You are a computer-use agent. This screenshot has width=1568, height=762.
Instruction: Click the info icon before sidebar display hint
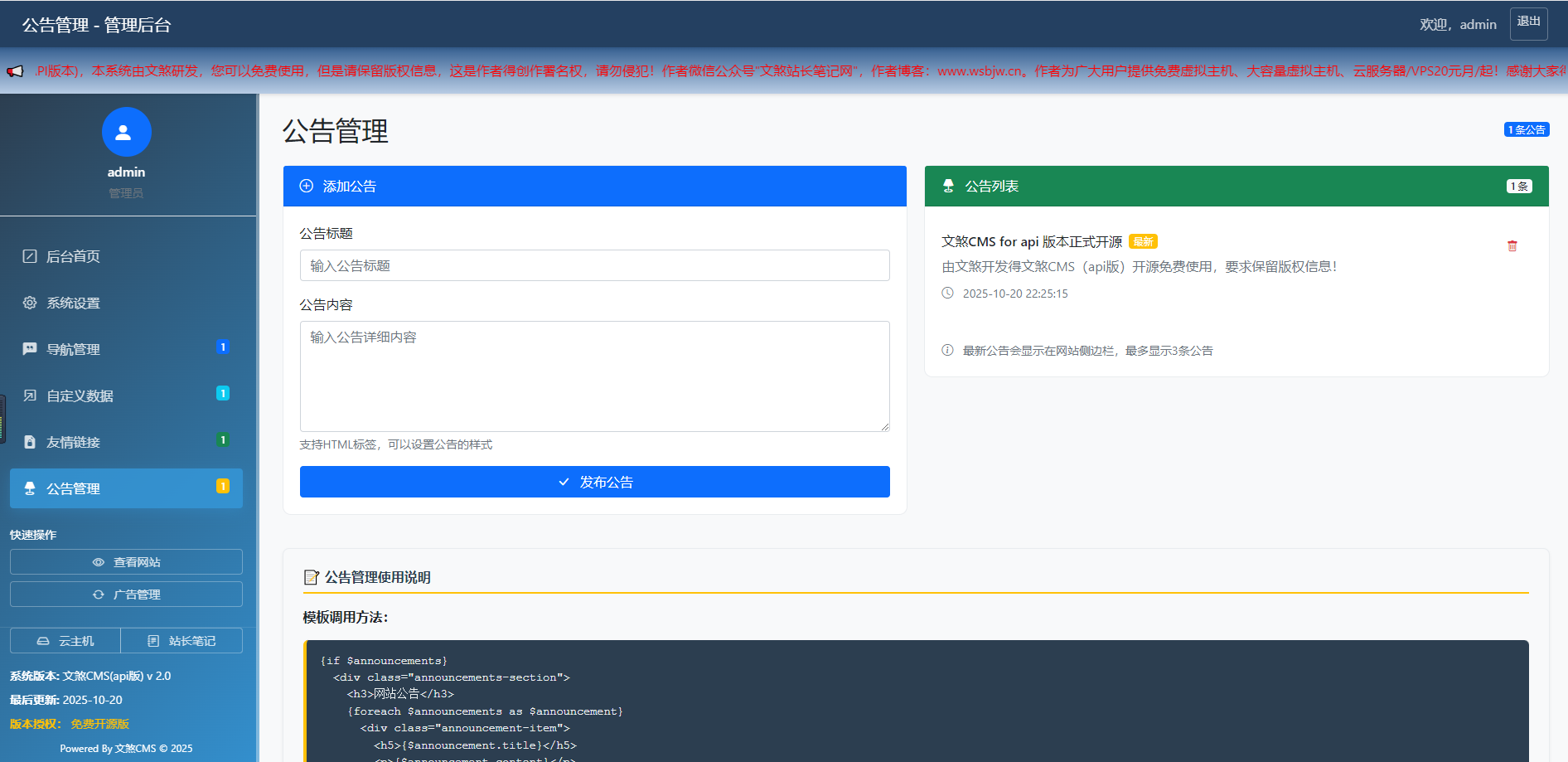coord(947,350)
